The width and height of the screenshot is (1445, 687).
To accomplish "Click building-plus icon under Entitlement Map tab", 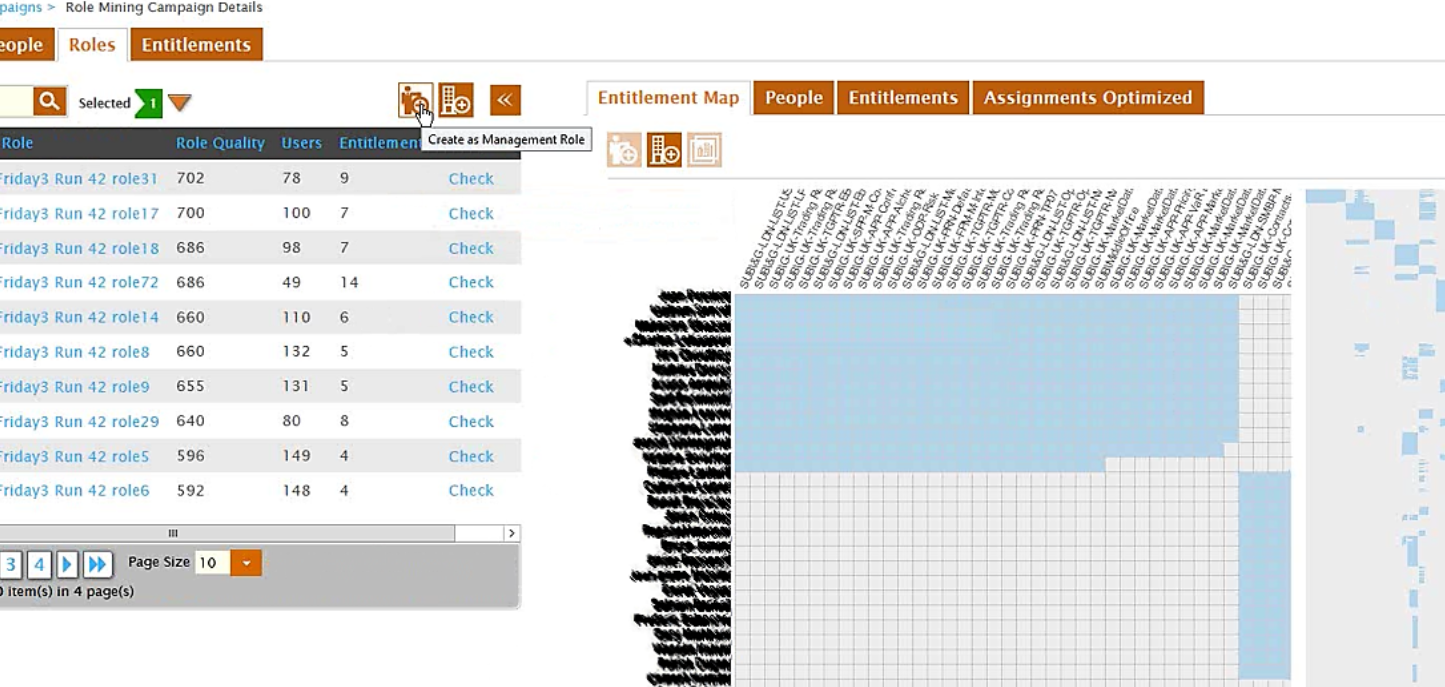I will [664, 150].
